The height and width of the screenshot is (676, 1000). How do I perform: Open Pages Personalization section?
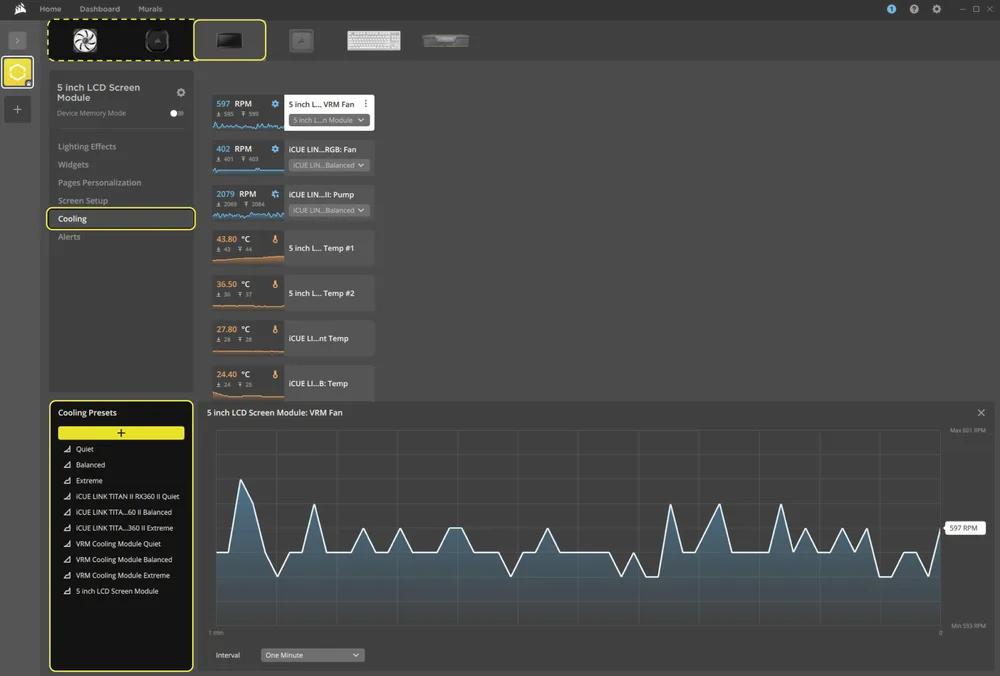(x=99, y=182)
